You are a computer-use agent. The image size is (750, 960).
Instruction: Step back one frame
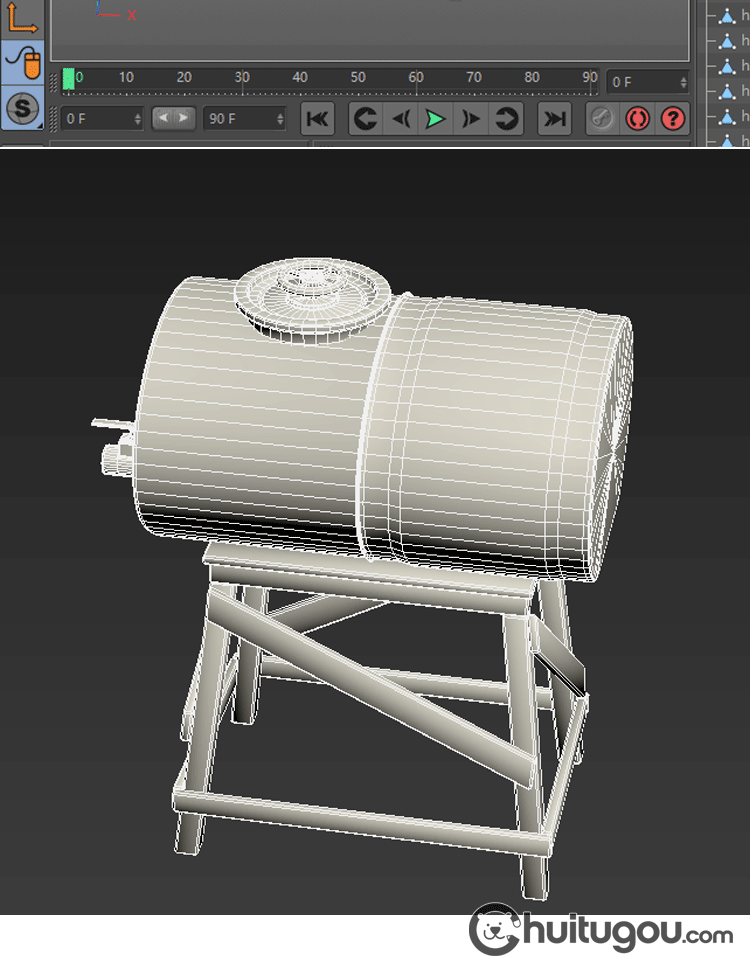[401, 119]
